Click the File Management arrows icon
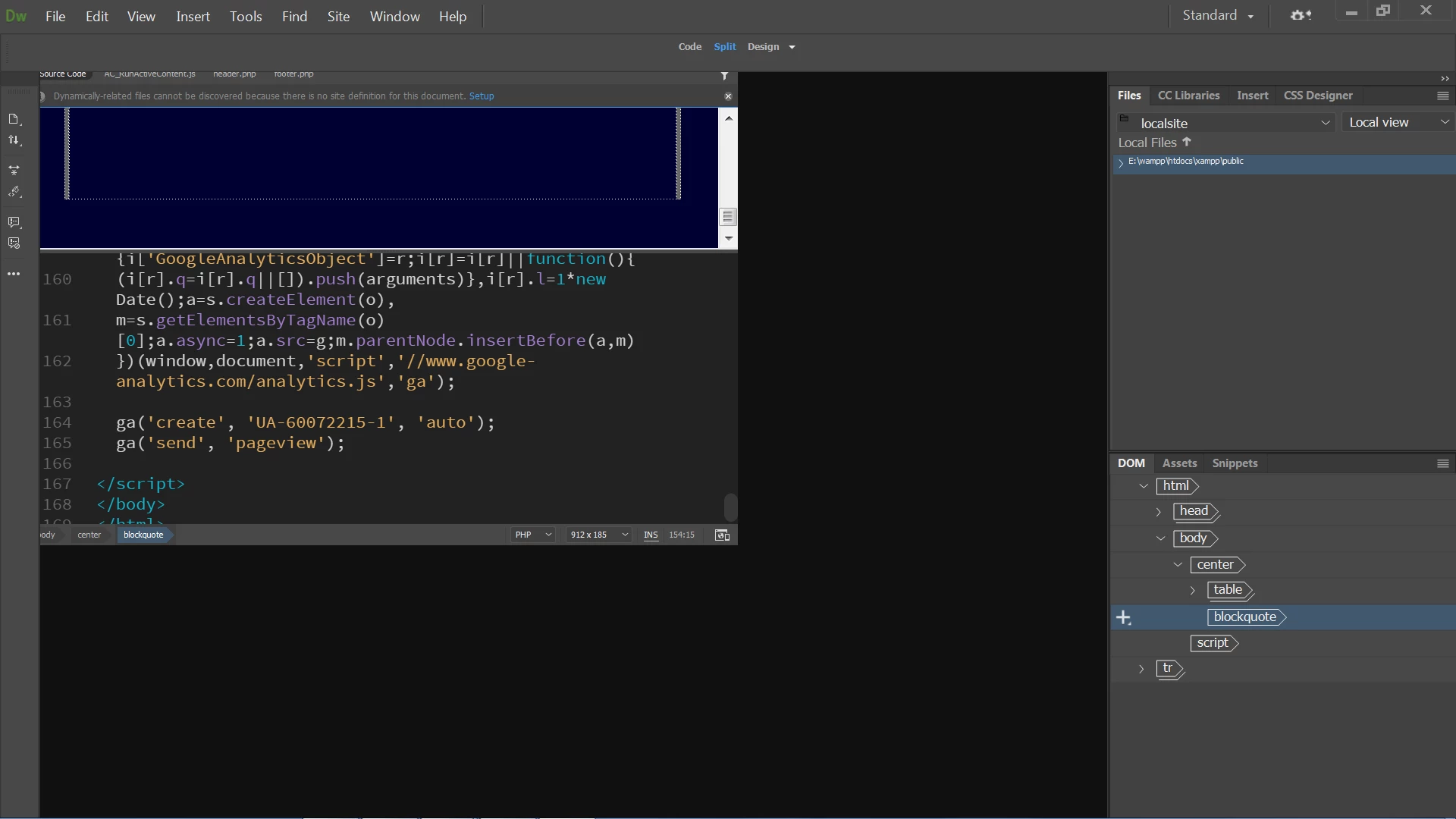1456x819 pixels. pos(14,140)
